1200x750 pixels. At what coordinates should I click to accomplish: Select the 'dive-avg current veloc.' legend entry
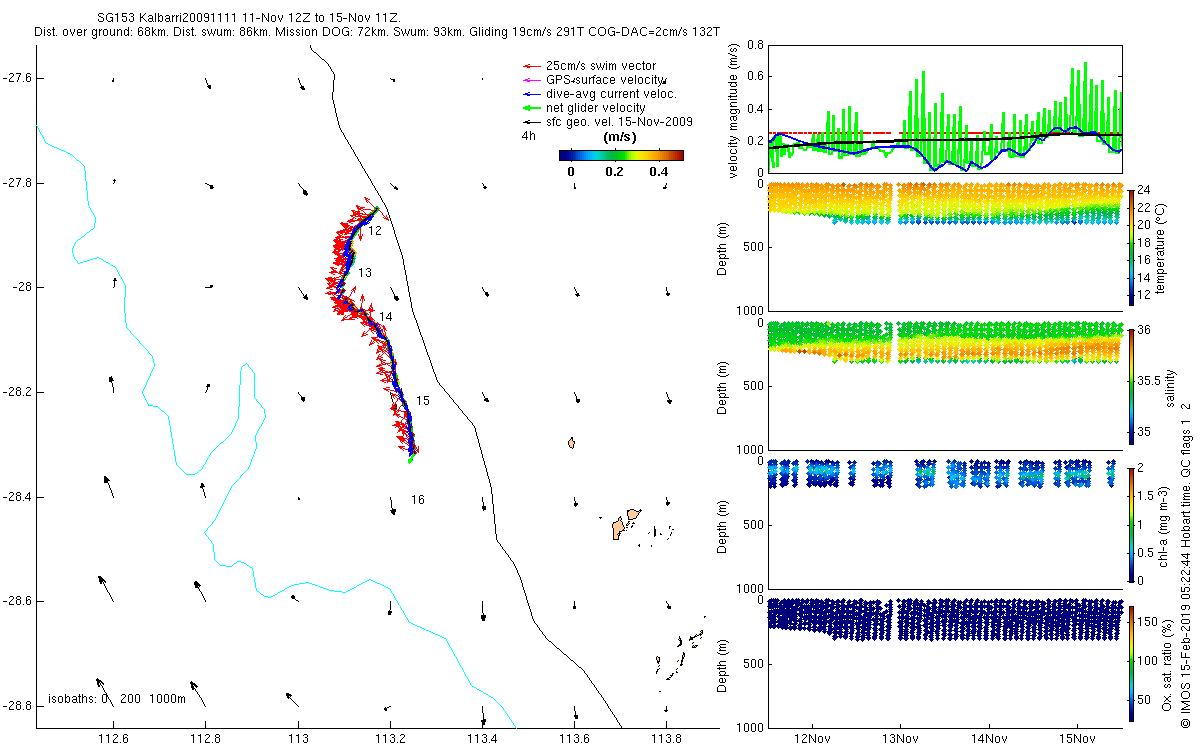point(611,94)
